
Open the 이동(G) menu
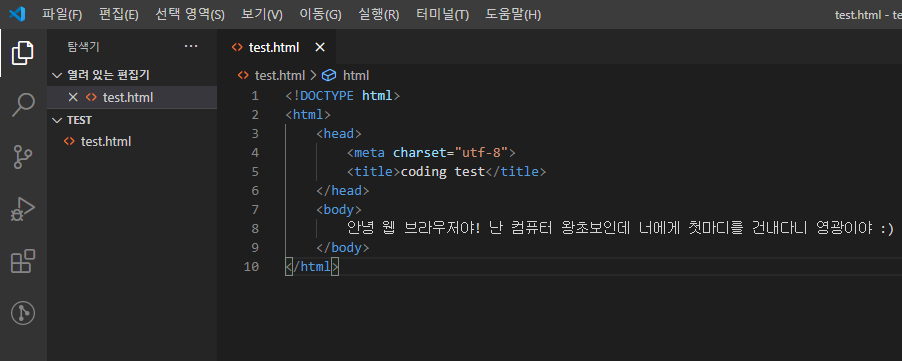[x=320, y=15]
